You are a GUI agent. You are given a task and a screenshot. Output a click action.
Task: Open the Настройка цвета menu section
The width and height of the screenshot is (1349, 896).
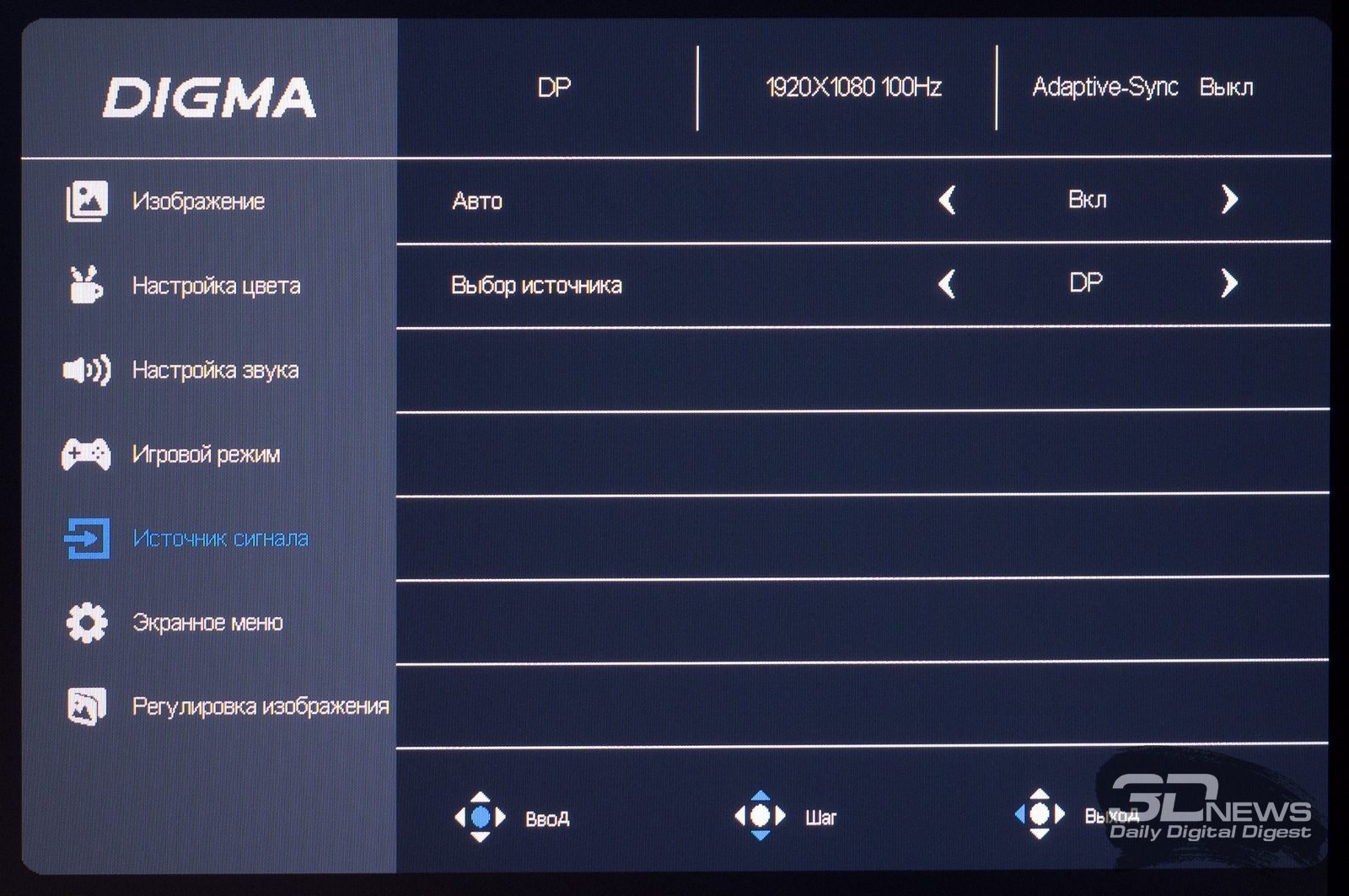click(x=216, y=286)
